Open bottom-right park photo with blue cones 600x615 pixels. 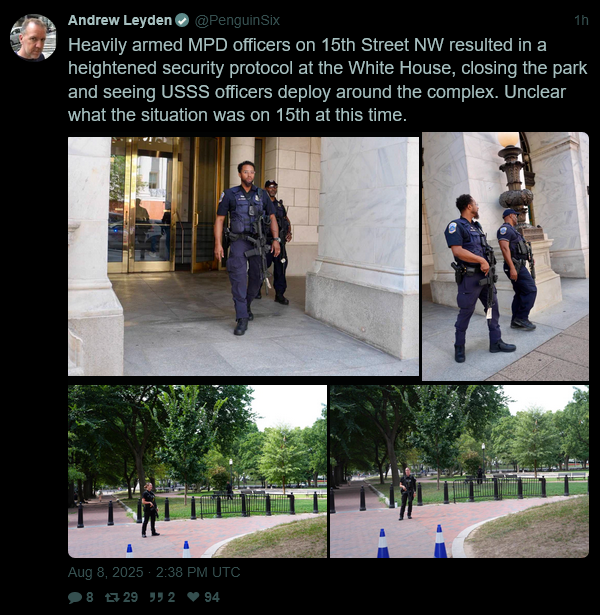click(459, 471)
